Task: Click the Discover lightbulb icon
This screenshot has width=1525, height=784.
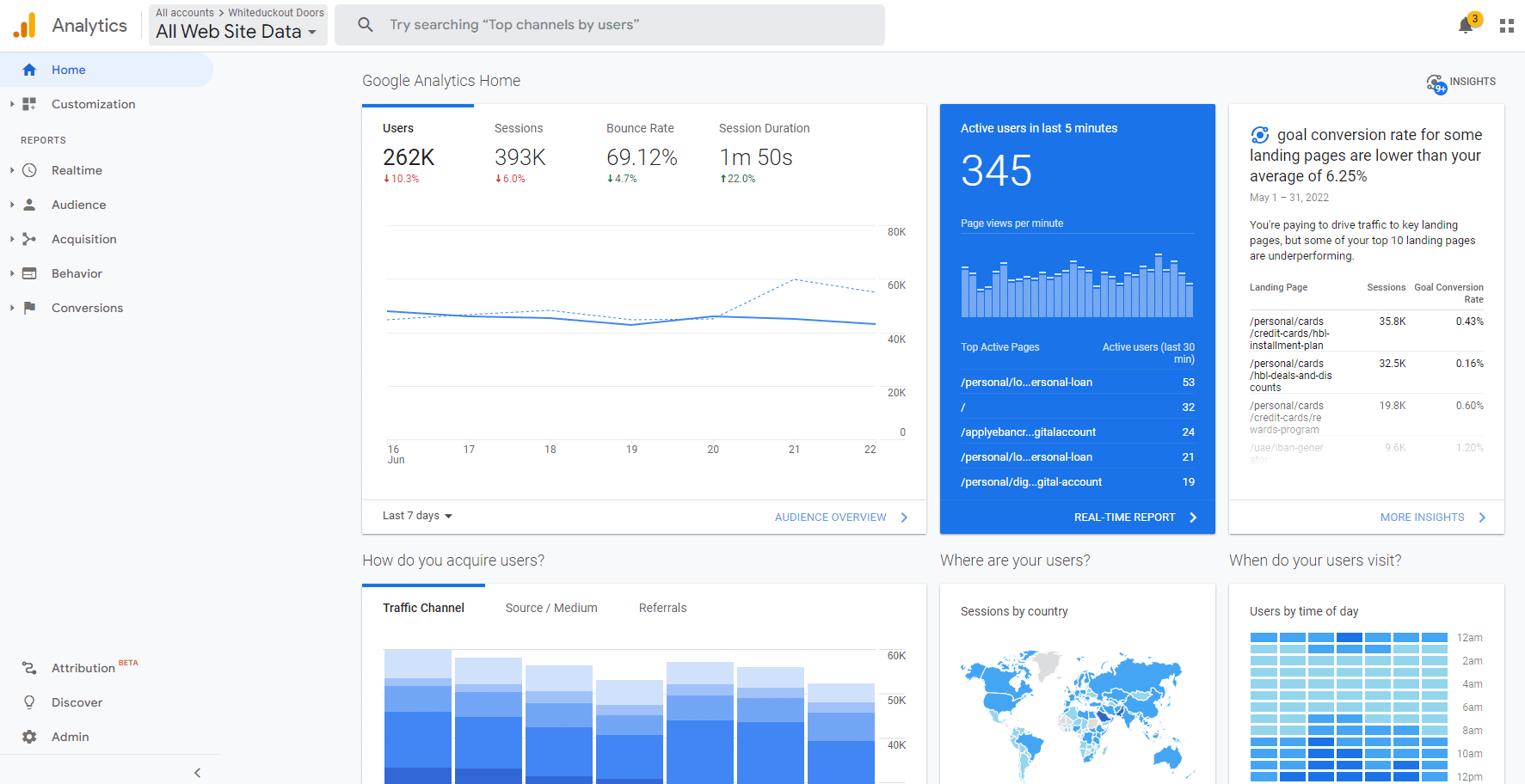Action: point(29,702)
